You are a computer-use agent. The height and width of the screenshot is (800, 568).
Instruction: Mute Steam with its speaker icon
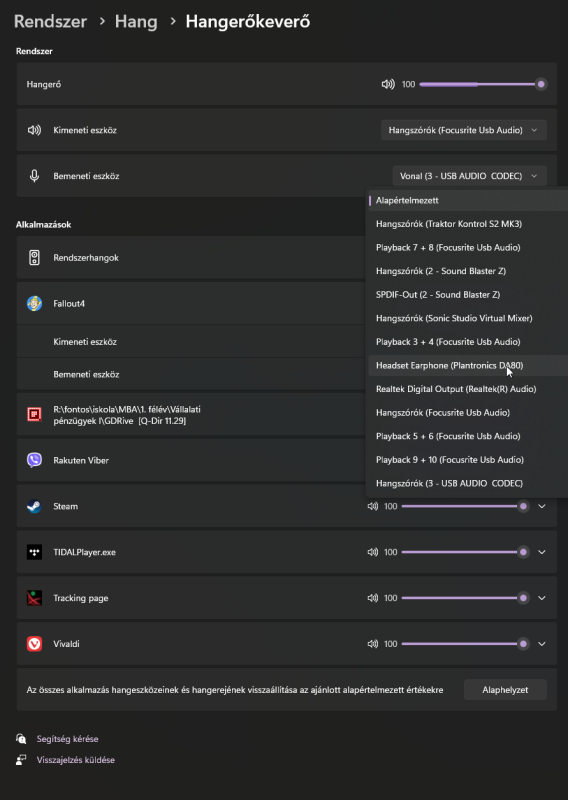click(x=373, y=506)
